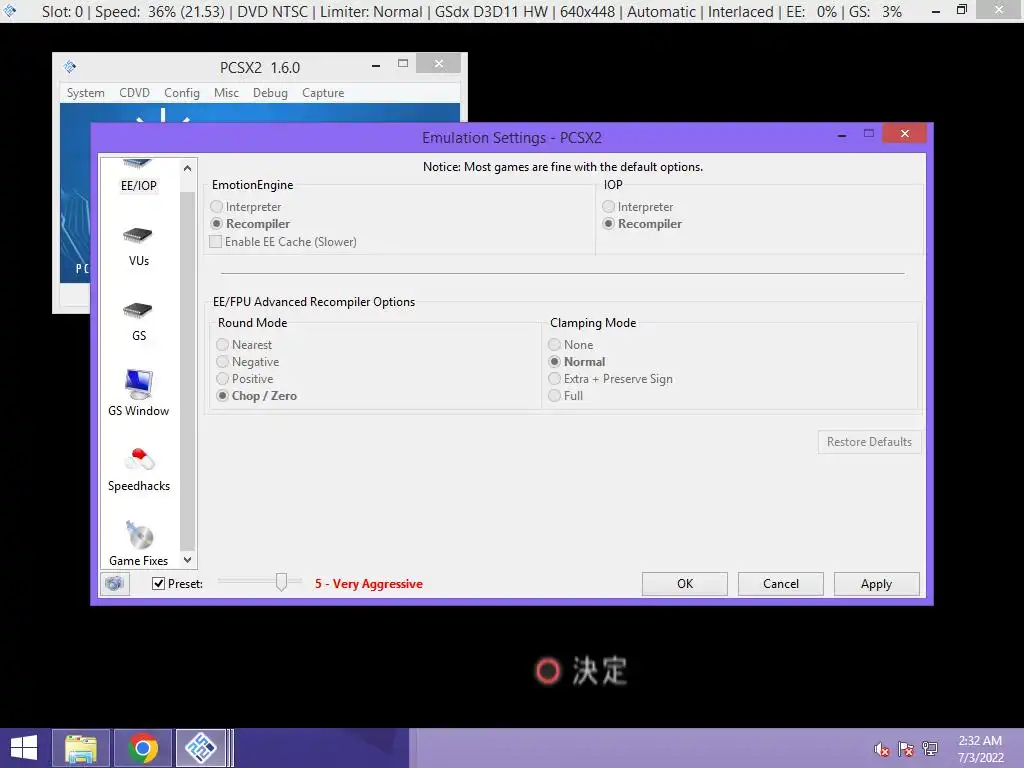Launch Google Chrome from the taskbar
This screenshot has height=768, width=1024.
(x=143, y=748)
